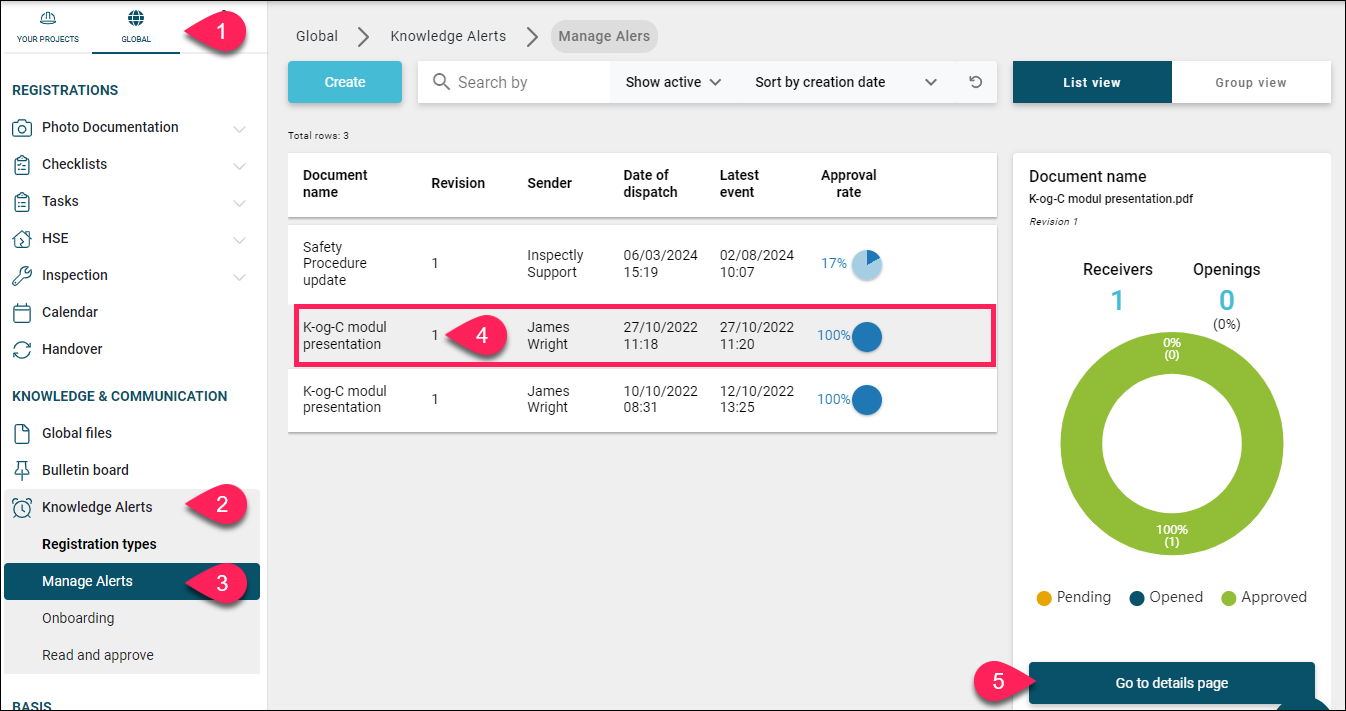Click the 06/03/2024 15:19 dispatch date cell
Viewport: 1346px width, 711px height.
661,264
